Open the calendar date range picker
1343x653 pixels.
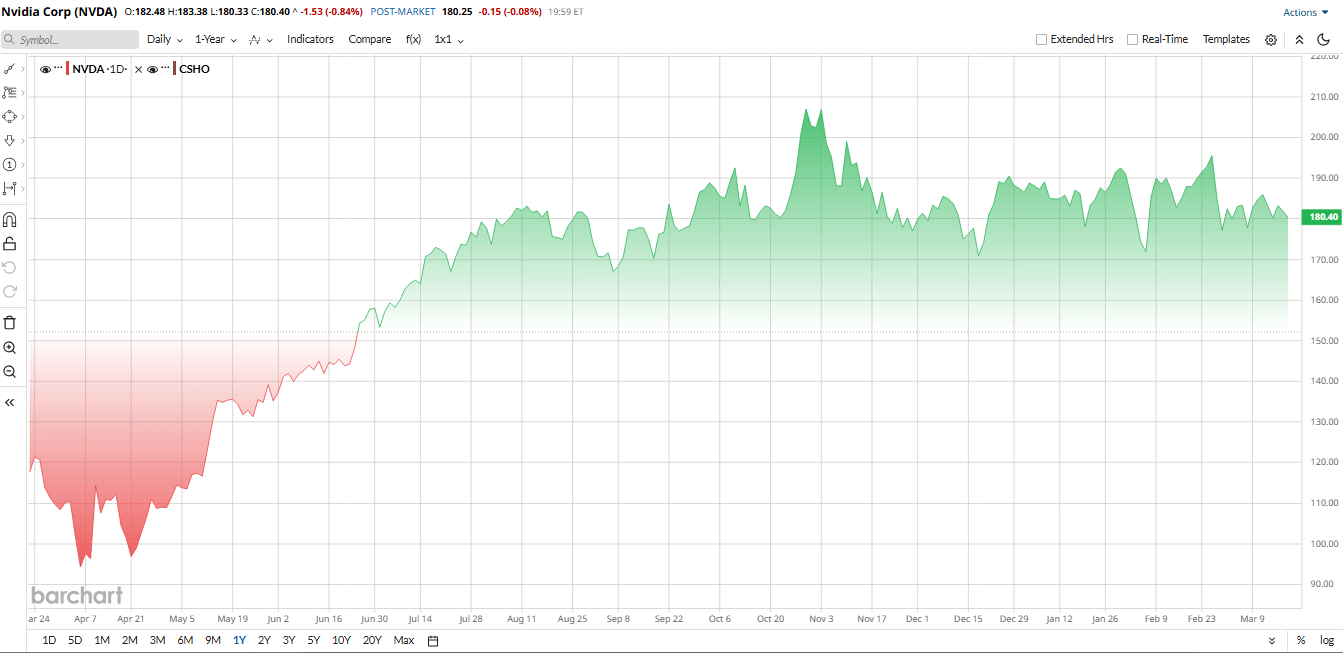coord(433,640)
